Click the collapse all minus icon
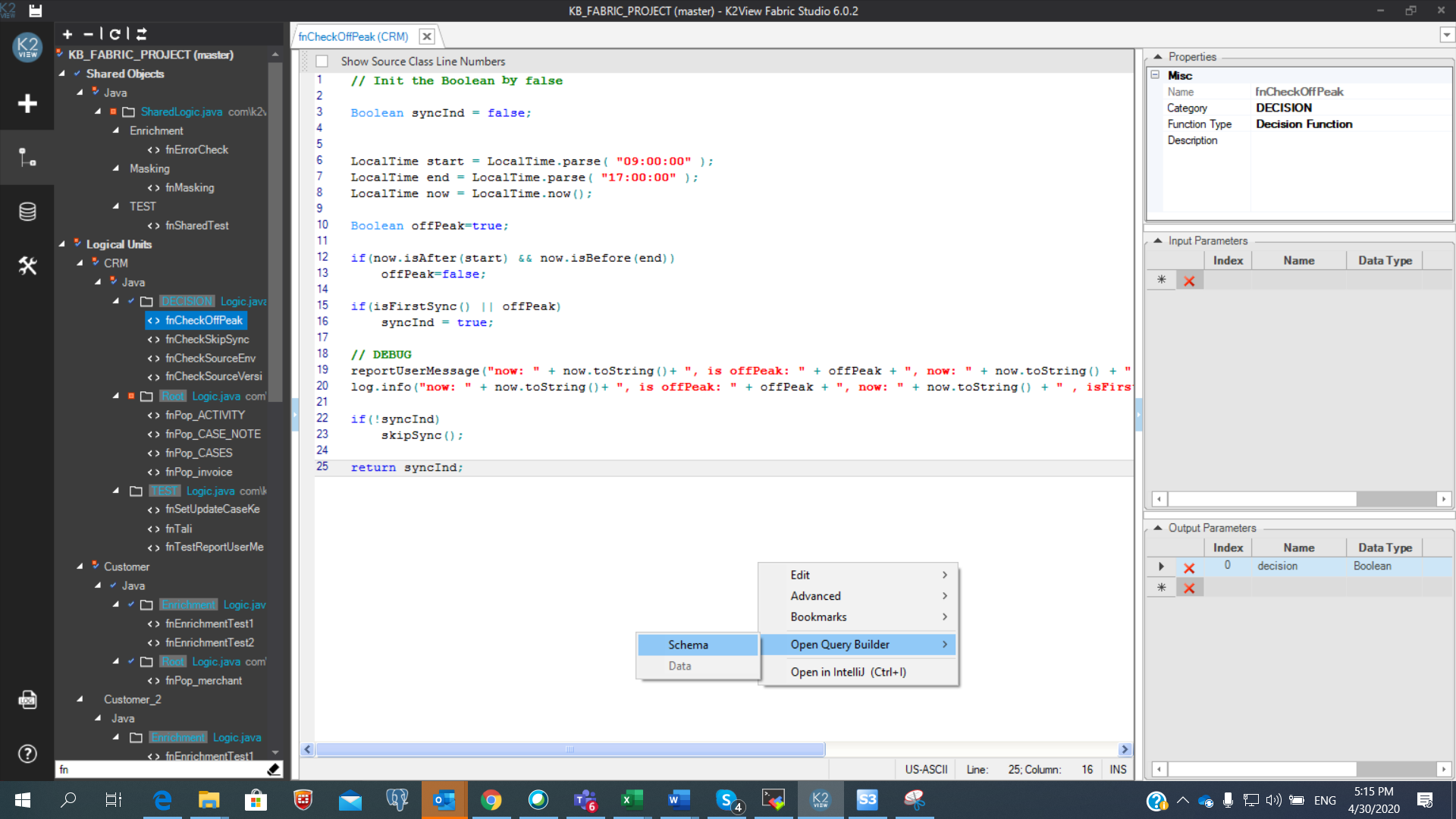Screen dimensions: 1456x819 (x=89, y=34)
